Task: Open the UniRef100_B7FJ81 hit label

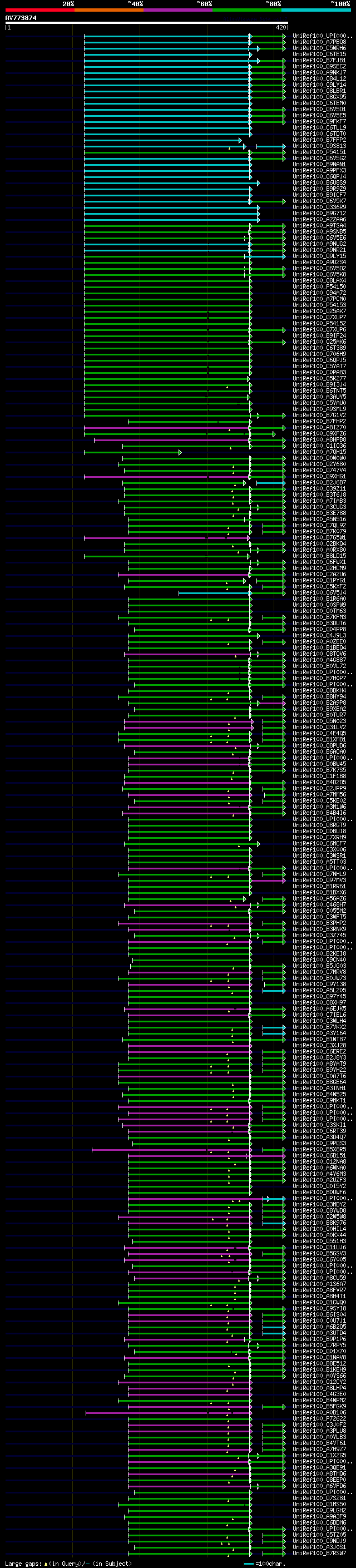Action: tap(319, 60)
